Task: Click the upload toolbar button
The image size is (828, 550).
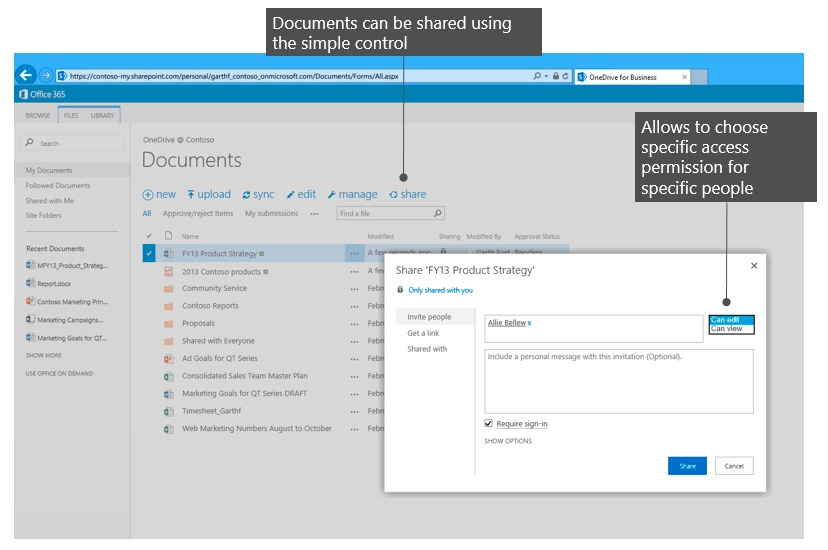Action: coord(209,194)
